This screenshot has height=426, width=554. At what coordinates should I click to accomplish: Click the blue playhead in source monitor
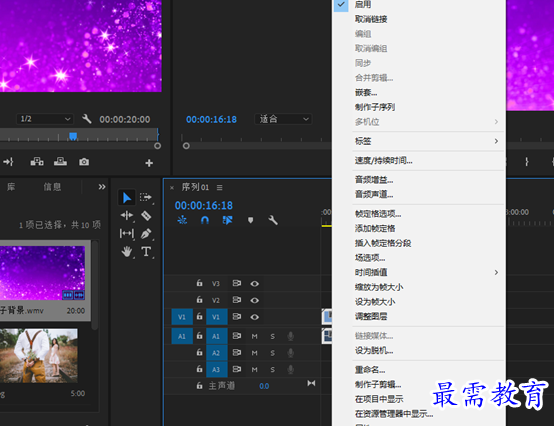coord(73,136)
